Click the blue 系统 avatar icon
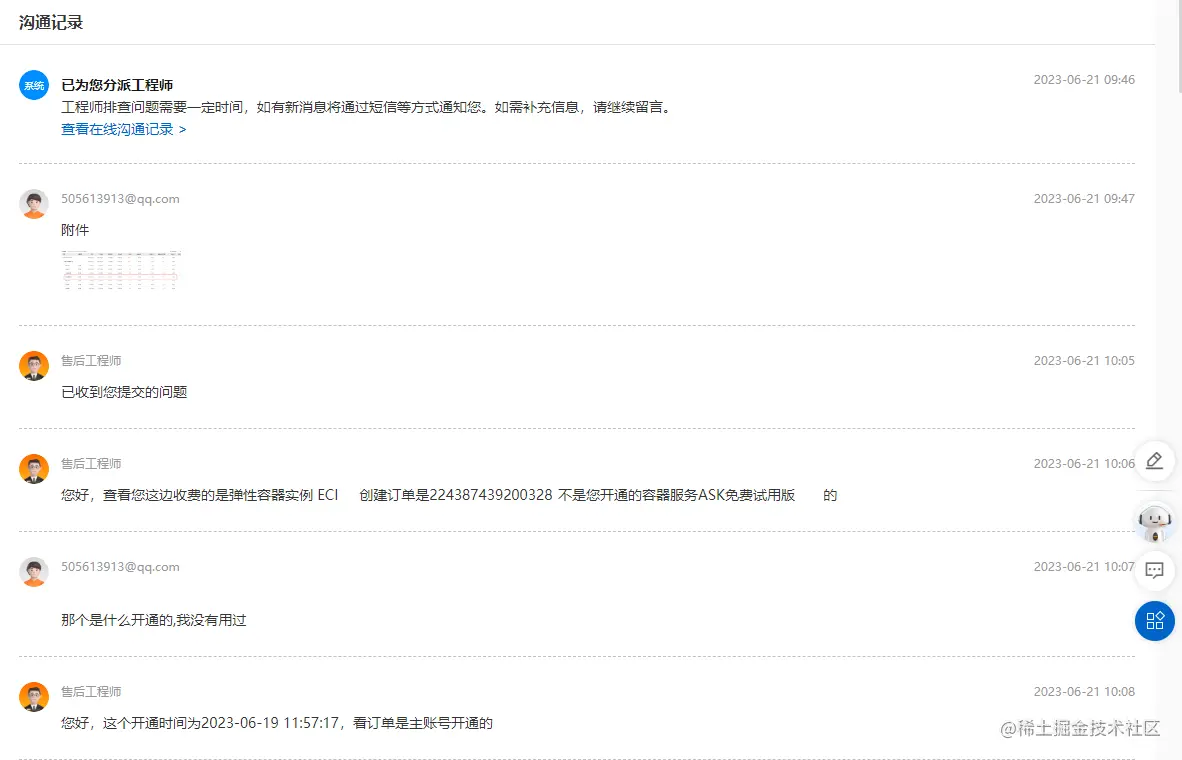The height and width of the screenshot is (760, 1182). click(x=34, y=85)
